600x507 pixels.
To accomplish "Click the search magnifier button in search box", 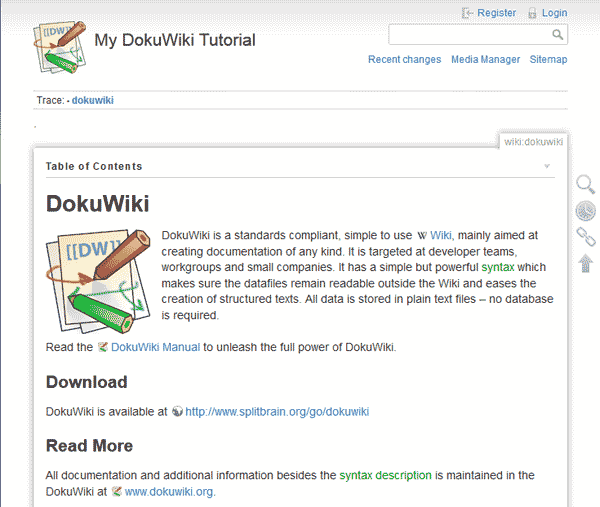I will click(558, 35).
